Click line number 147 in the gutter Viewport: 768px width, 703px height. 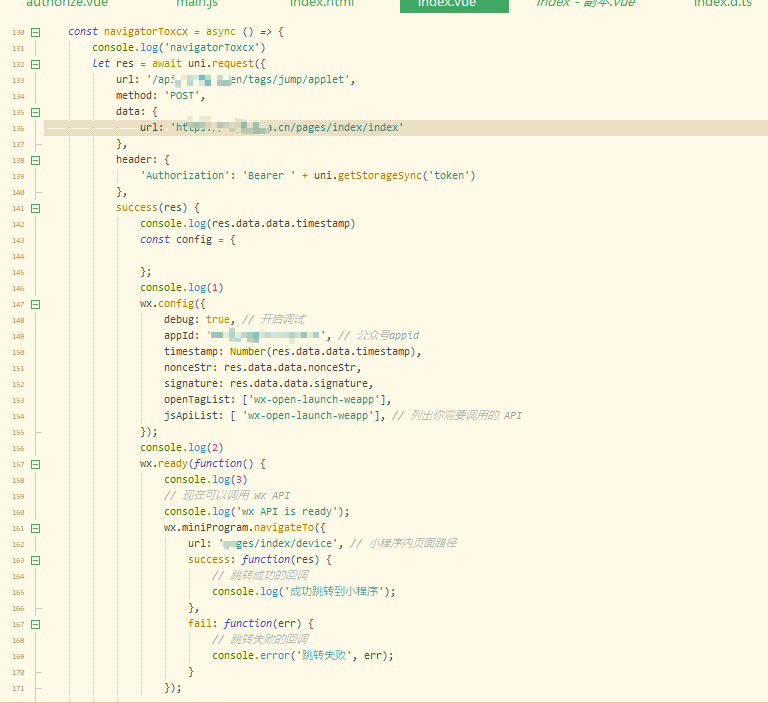tap(18, 304)
